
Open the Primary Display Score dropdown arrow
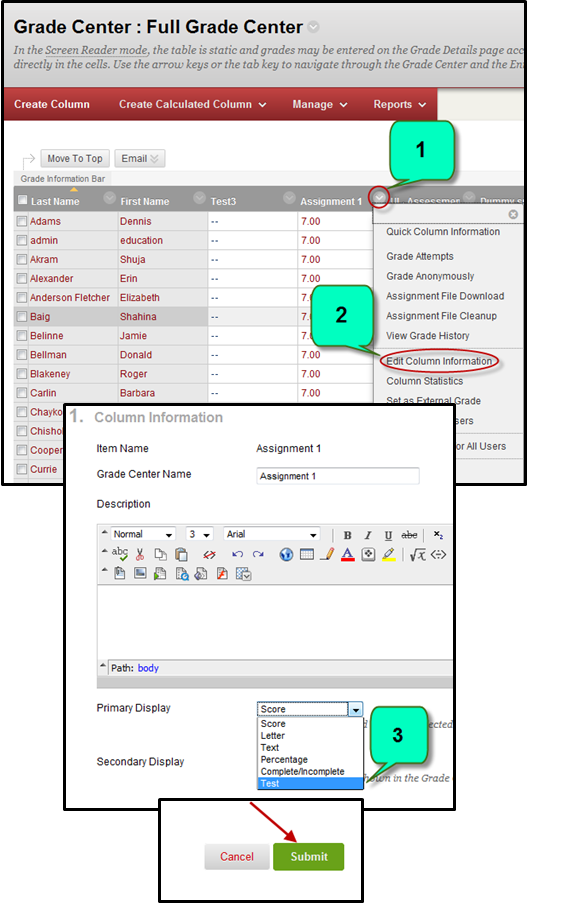click(356, 710)
